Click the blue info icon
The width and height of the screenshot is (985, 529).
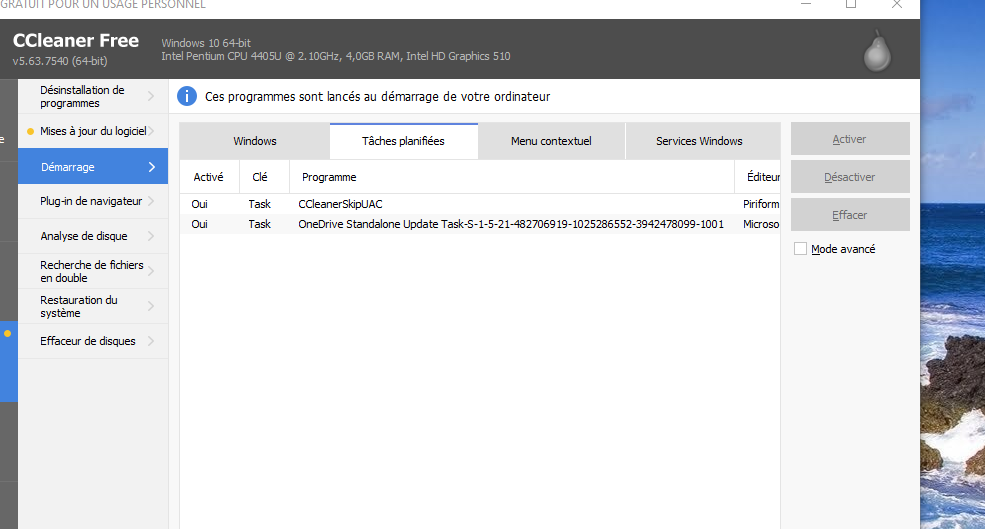187,96
